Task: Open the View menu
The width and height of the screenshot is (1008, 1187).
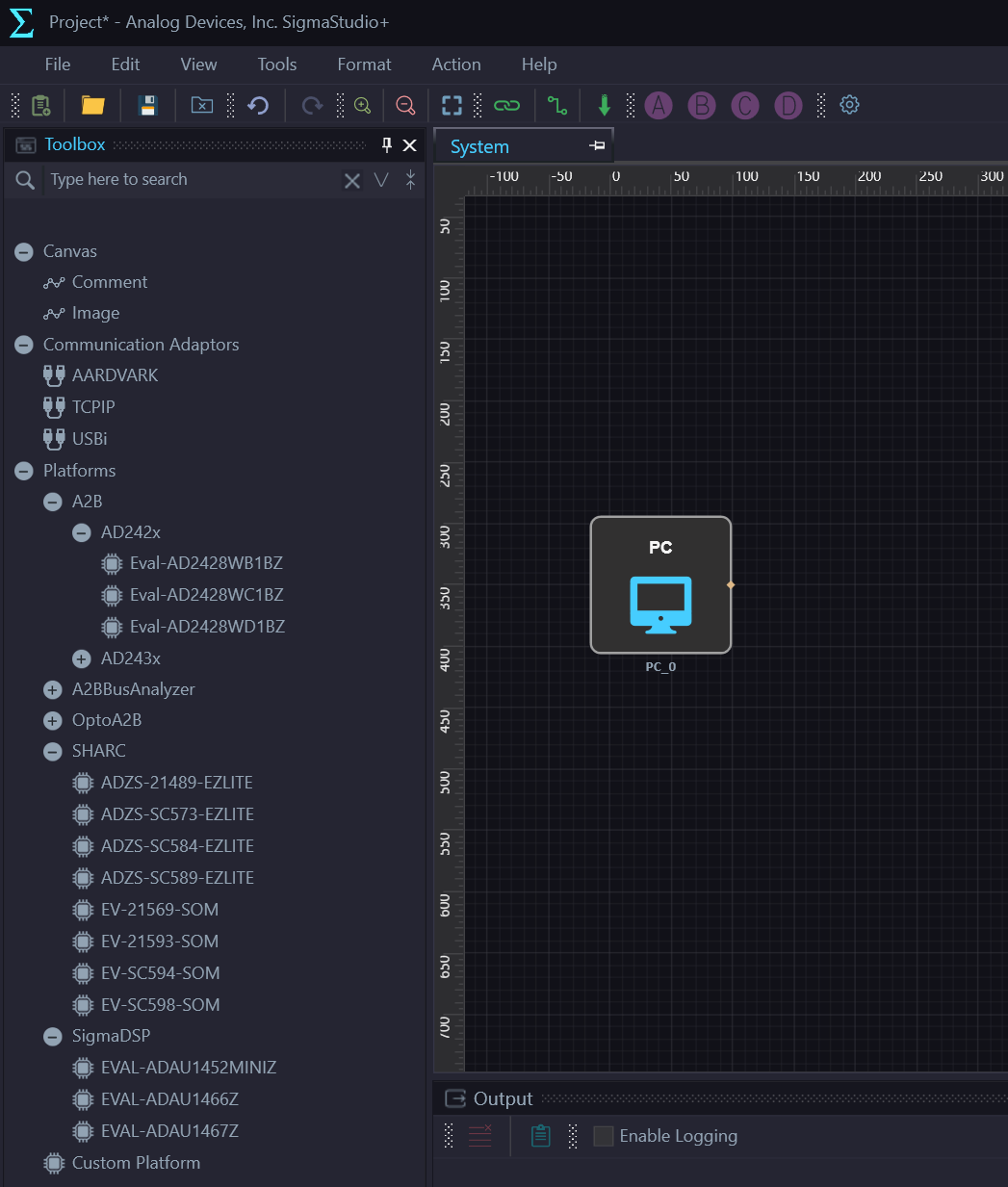Action: [x=198, y=65]
